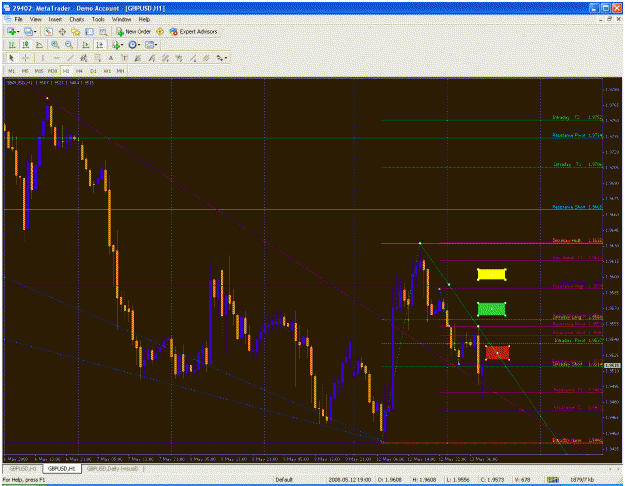The height and width of the screenshot is (486, 625).
Task: Select the M30 timeframe button
Action: click(52, 71)
